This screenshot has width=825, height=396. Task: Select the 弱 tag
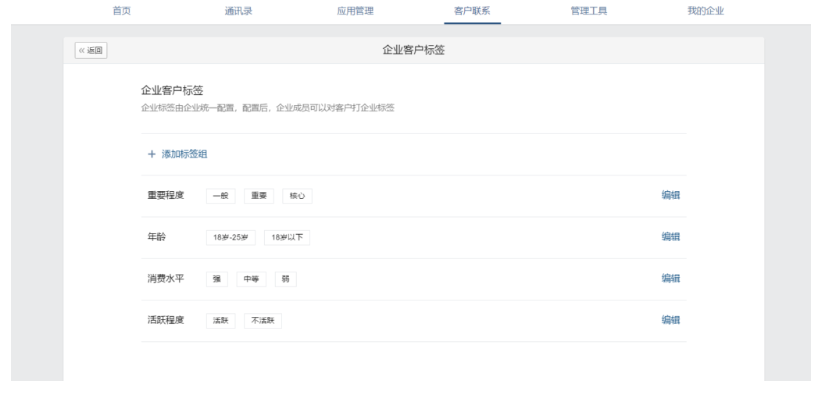(x=286, y=279)
